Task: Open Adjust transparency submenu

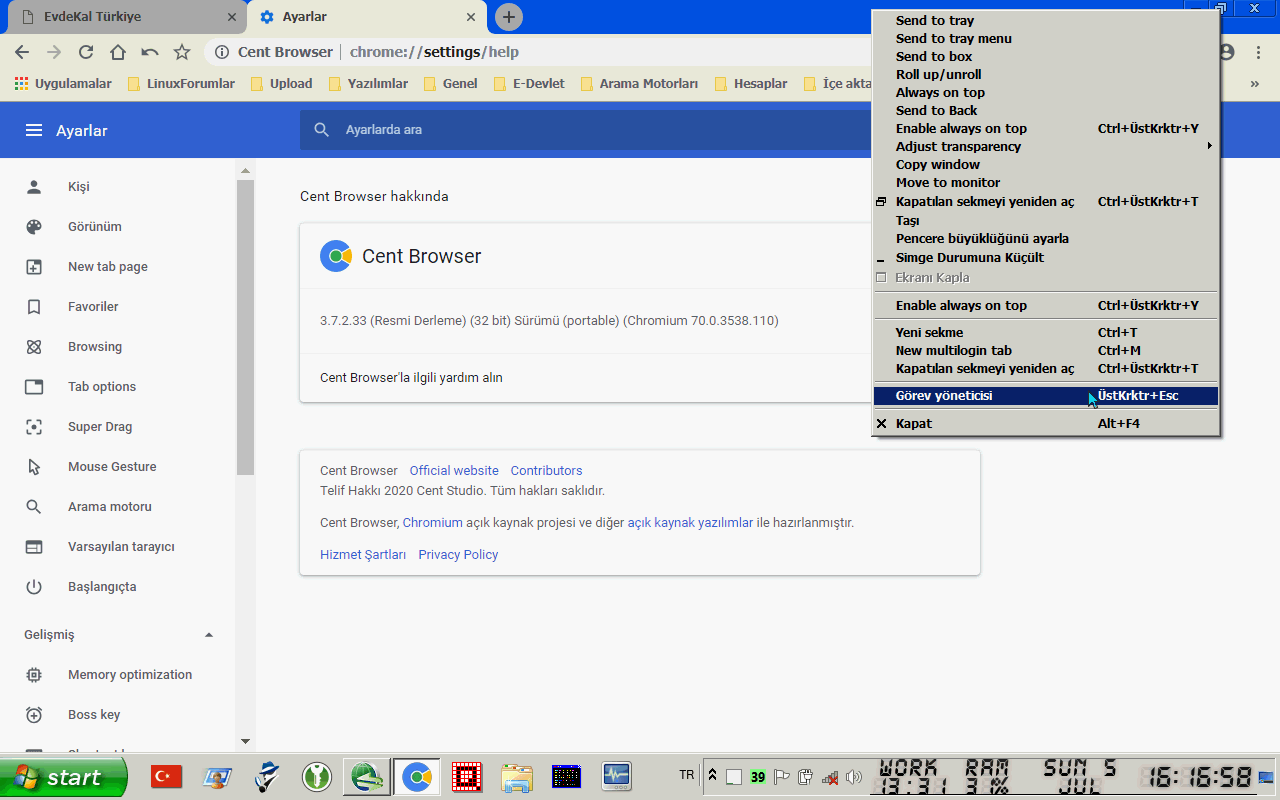Action: pyautogui.click(x=1046, y=147)
